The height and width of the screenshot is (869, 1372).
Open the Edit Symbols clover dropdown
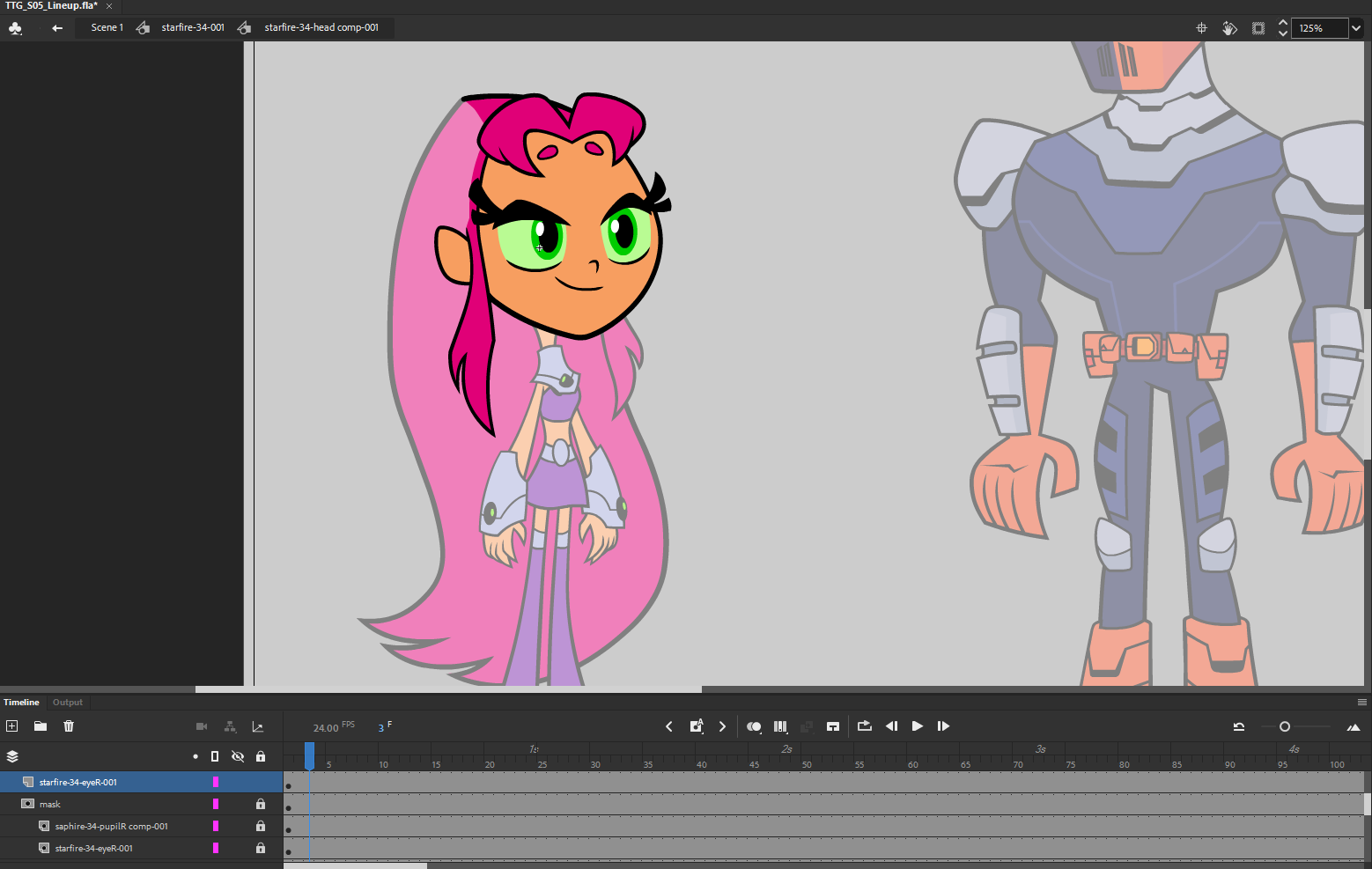pos(15,28)
